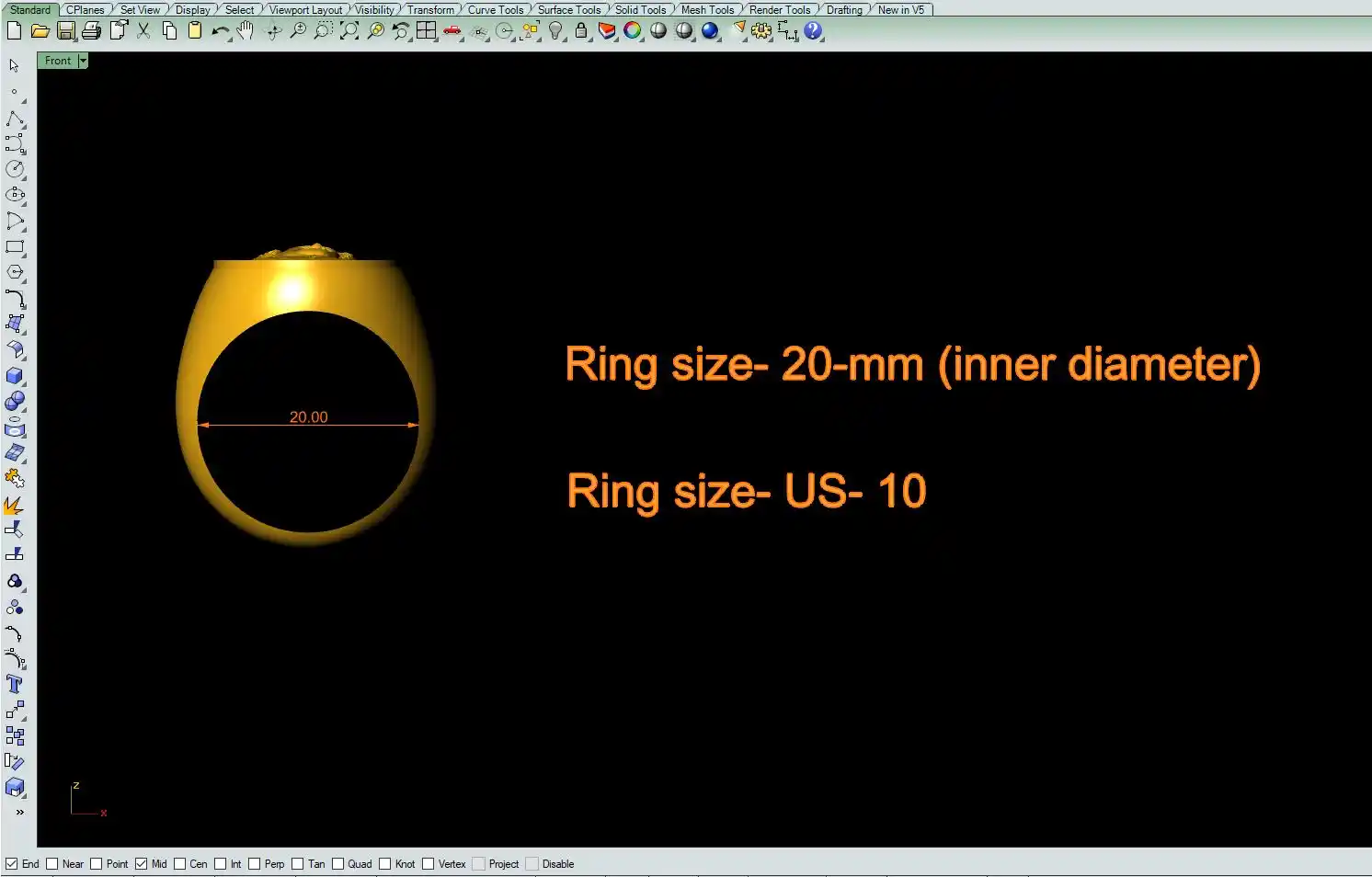
Task: Select the Text tool in sidebar
Action: (14, 684)
